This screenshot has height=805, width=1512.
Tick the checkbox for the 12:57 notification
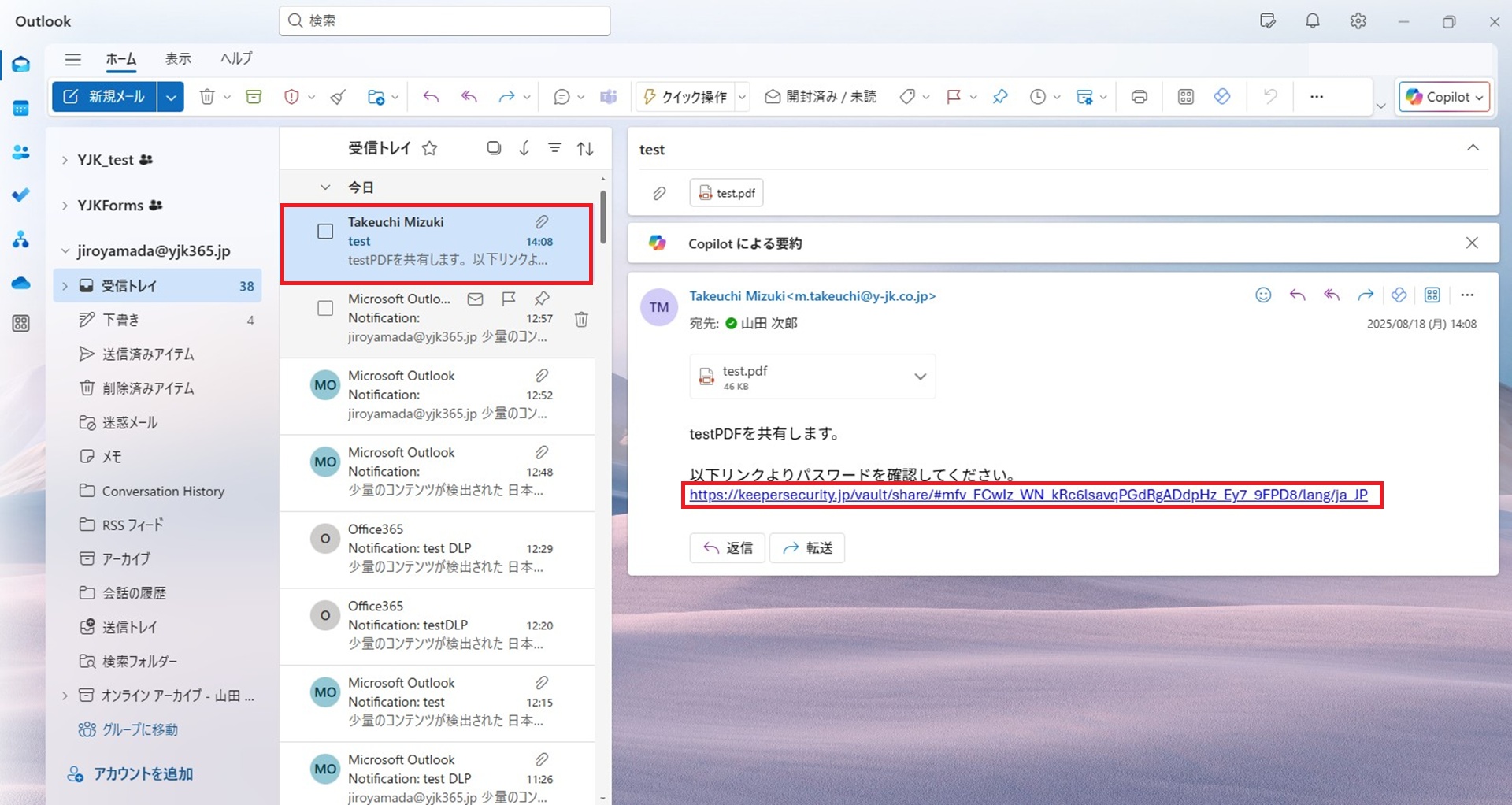pos(325,309)
